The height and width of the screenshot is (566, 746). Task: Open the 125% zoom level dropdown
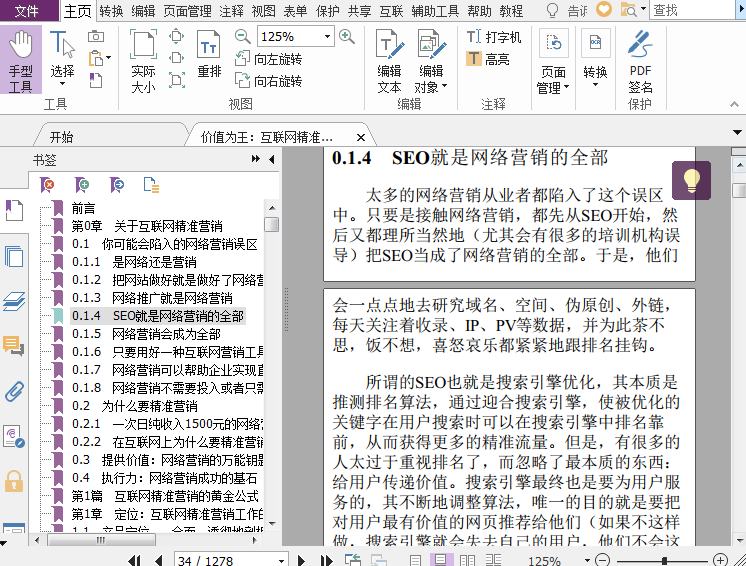click(326, 37)
